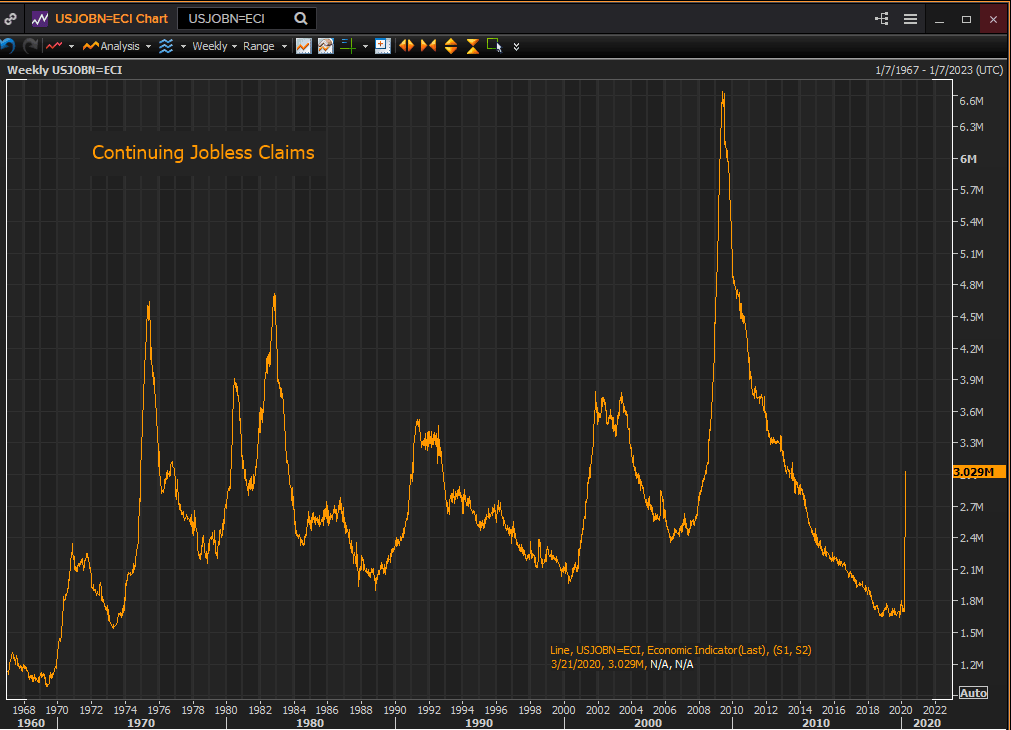Select the green crosshair tool
The height and width of the screenshot is (730, 1011).
point(348,46)
